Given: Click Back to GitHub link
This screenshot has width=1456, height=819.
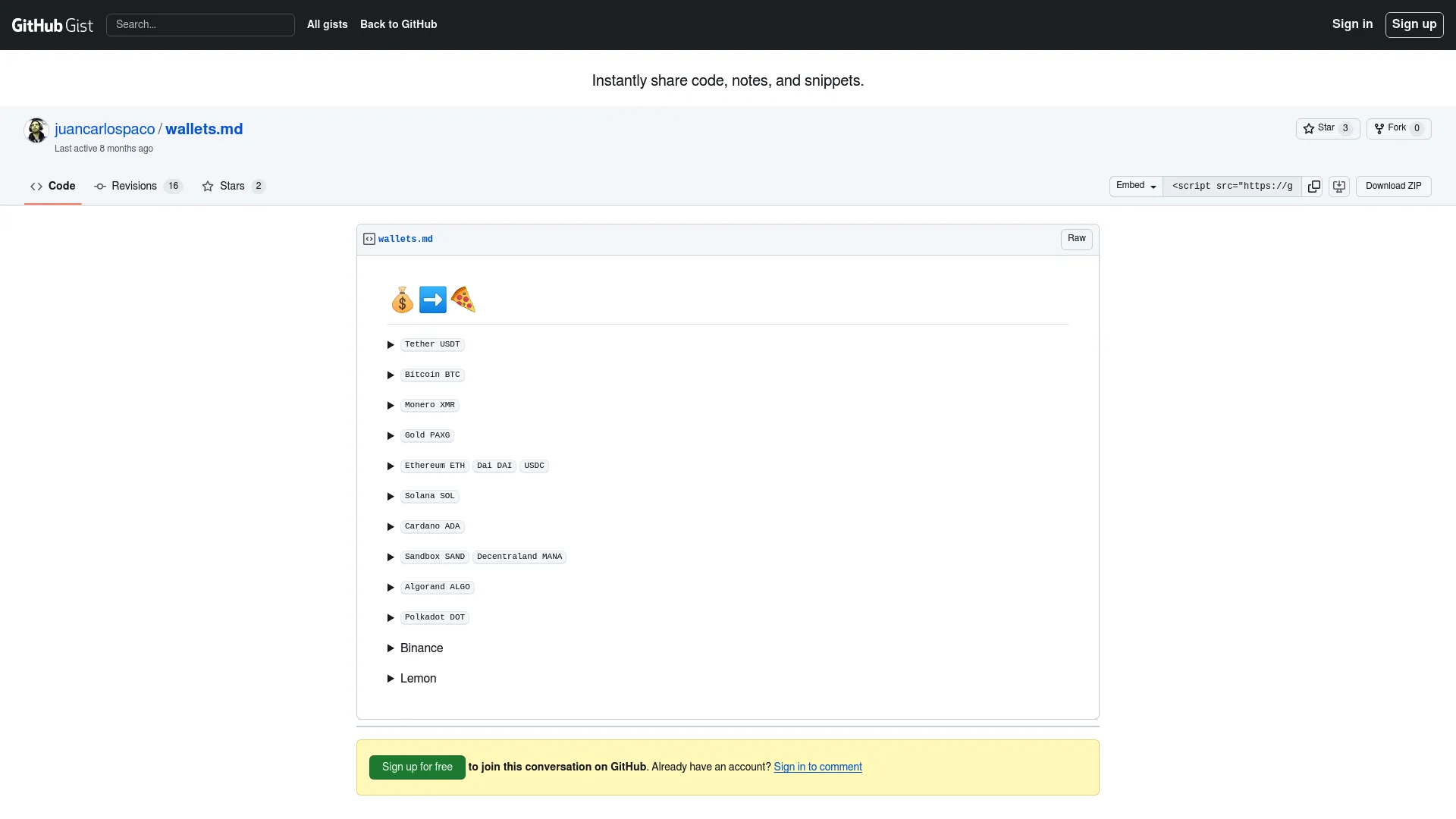Looking at the screenshot, I should coord(399,24).
